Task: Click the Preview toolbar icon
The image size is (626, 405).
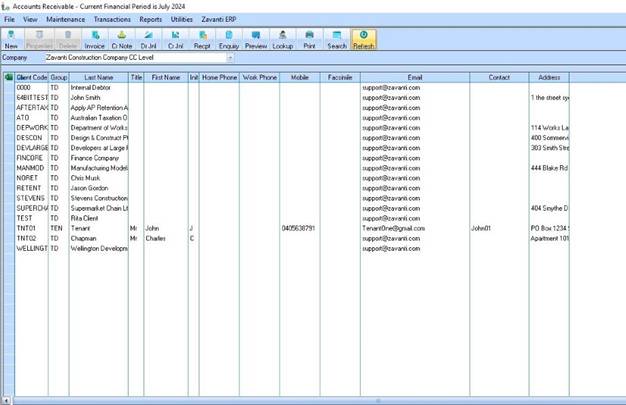Action: coord(256,39)
